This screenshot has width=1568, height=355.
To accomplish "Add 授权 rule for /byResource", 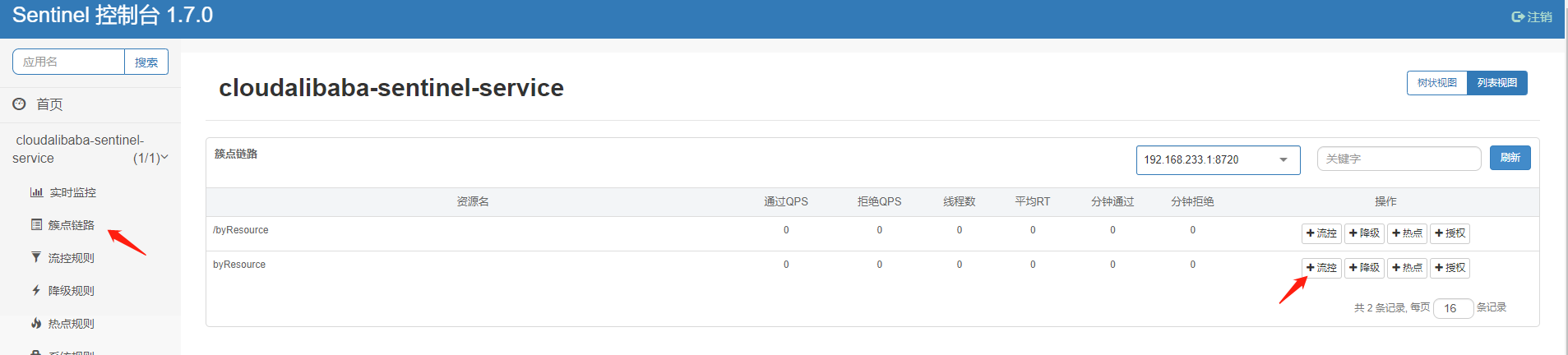I will 1450,233.
